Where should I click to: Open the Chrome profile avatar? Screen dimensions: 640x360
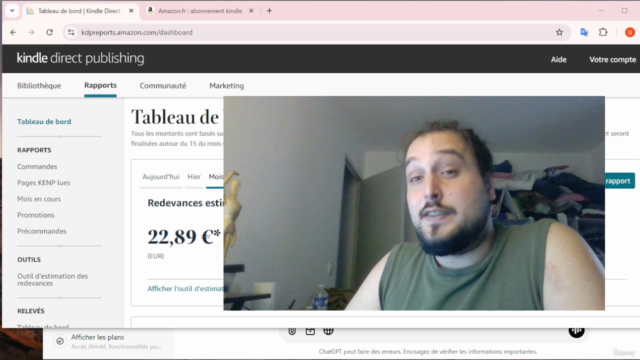pos(629,32)
